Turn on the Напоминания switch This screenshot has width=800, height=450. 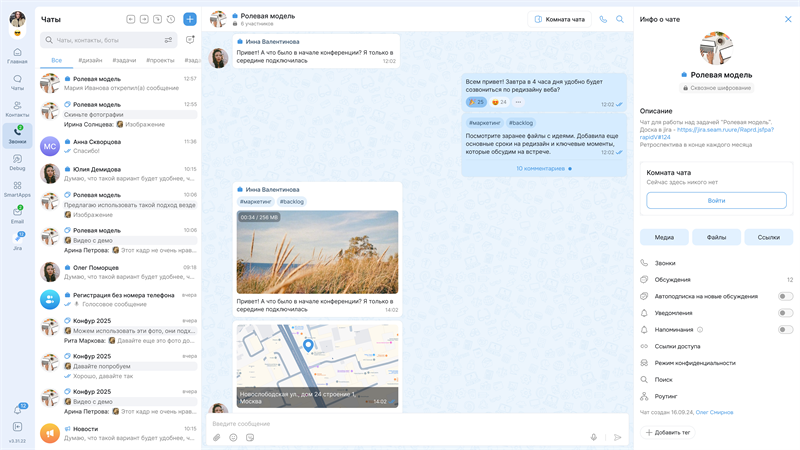click(785, 329)
